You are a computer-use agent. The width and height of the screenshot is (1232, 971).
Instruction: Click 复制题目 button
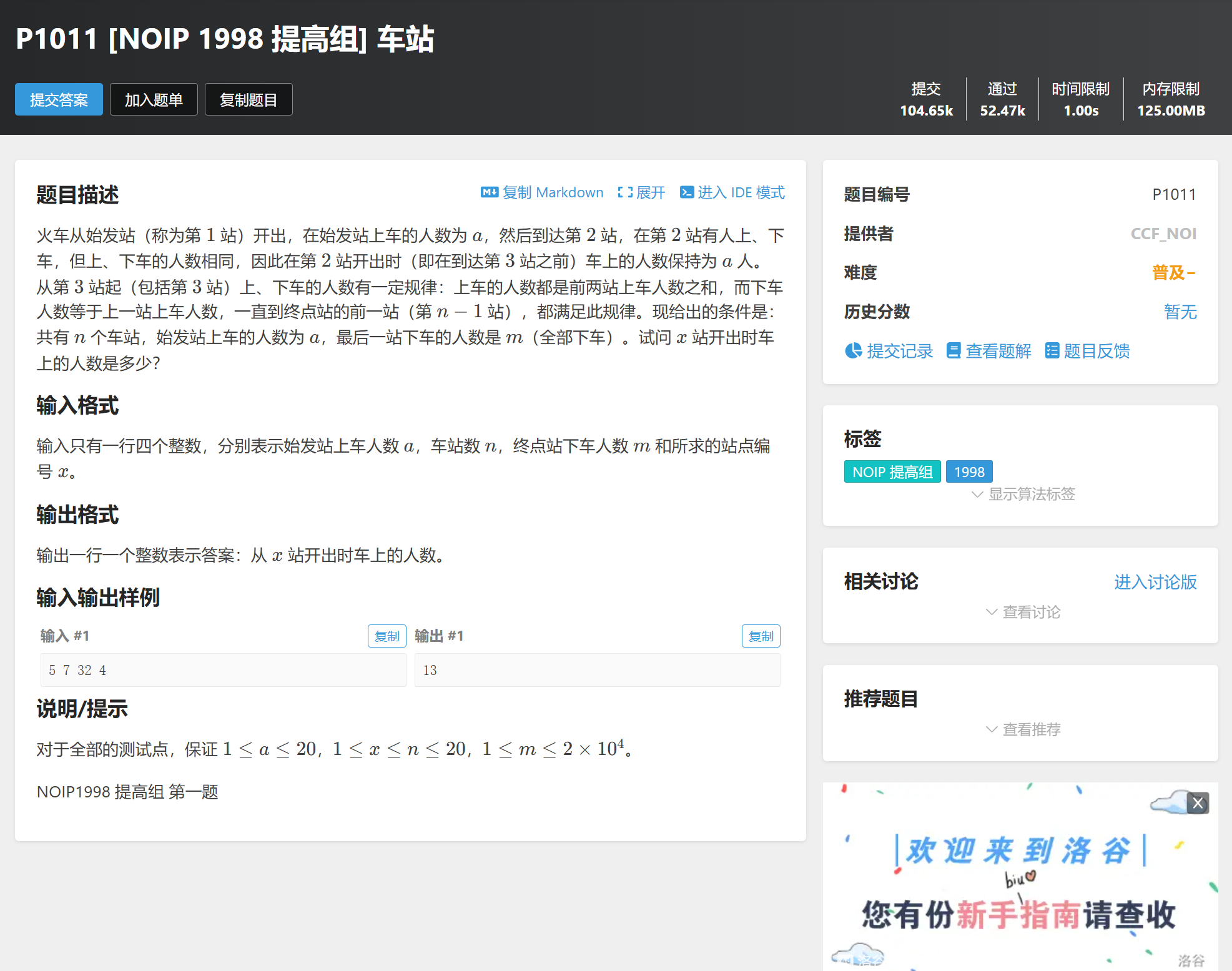[249, 100]
